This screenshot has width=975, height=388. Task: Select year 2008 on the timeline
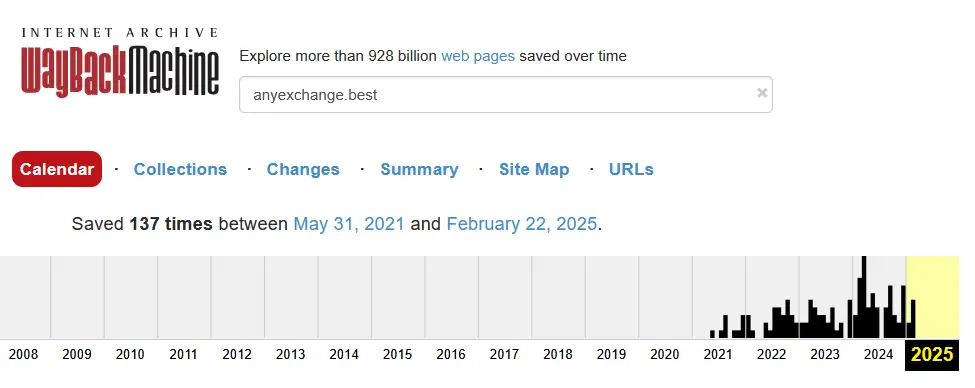tap(24, 354)
